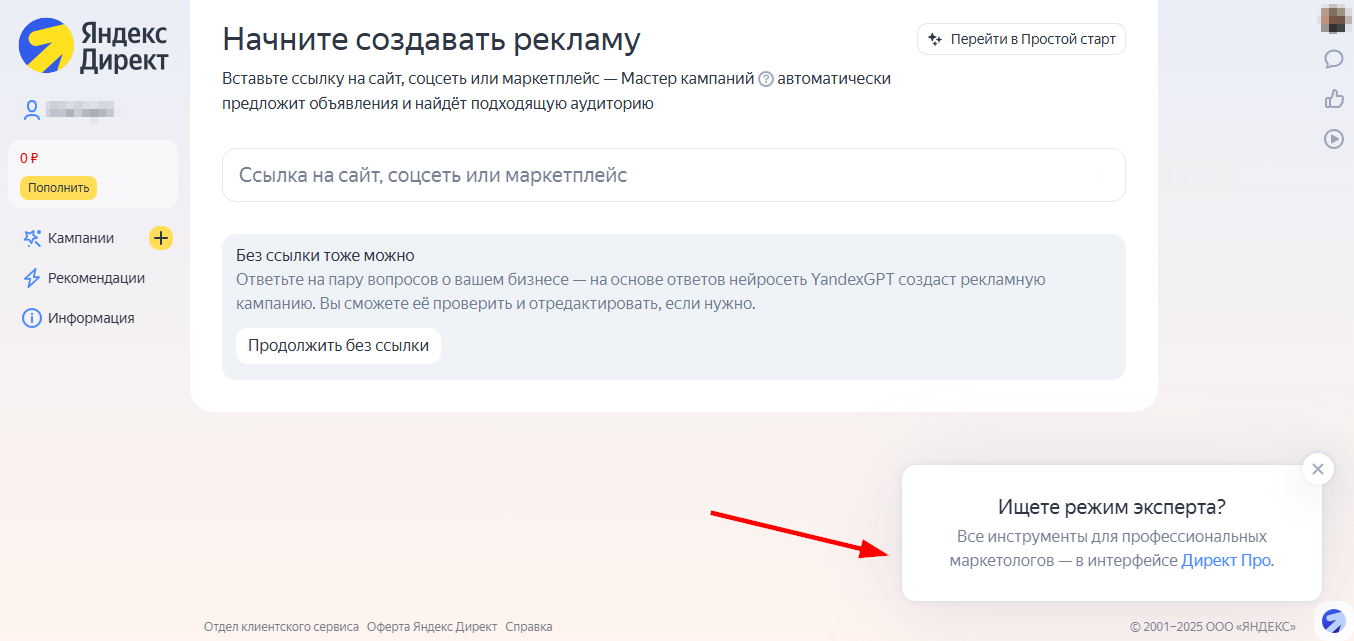Click Продолжить без ссылки button
1354x641 pixels.
pos(338,346)
